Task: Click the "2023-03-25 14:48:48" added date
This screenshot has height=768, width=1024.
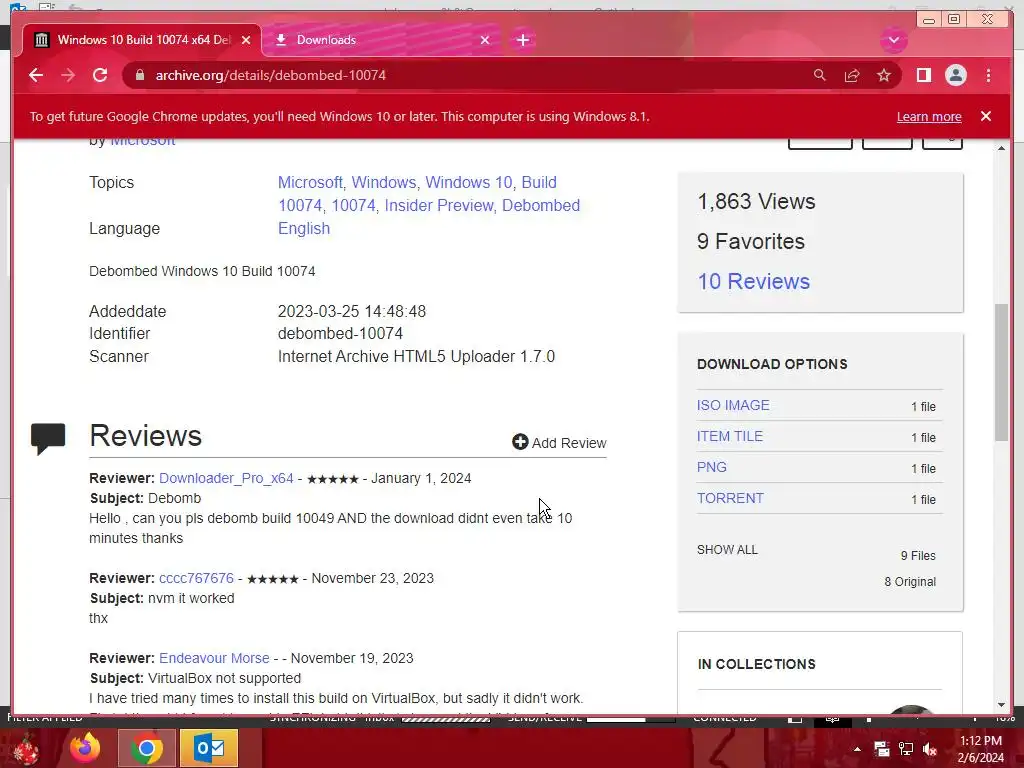Action: point(352,312)
